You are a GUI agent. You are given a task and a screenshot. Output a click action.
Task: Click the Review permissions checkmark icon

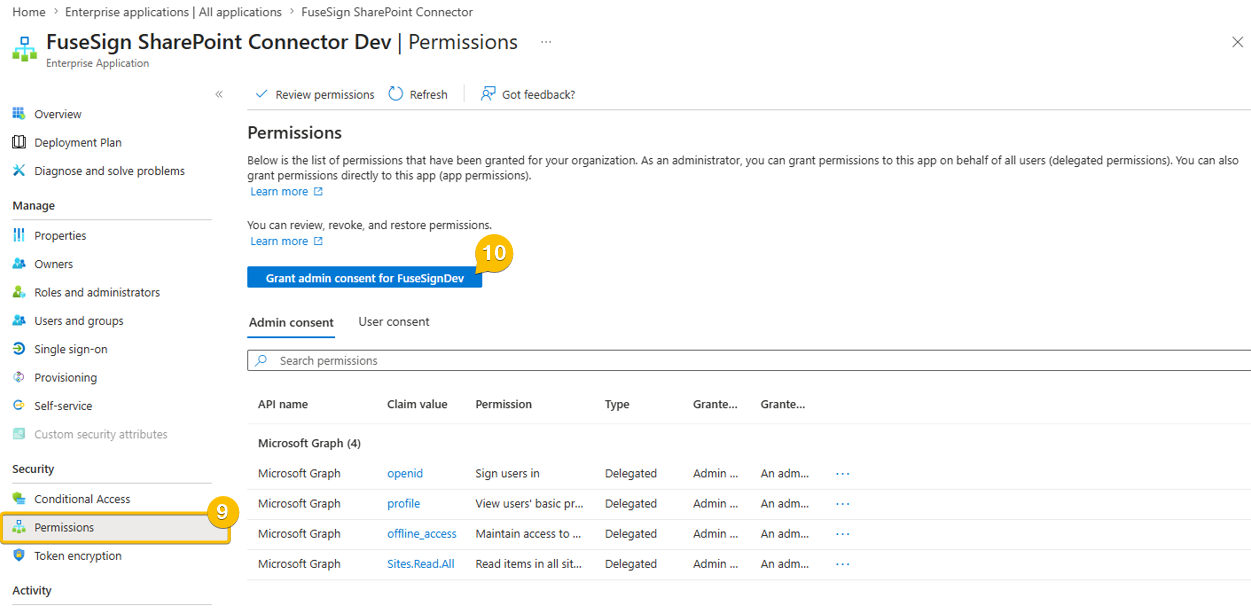[x=262, y=94]
